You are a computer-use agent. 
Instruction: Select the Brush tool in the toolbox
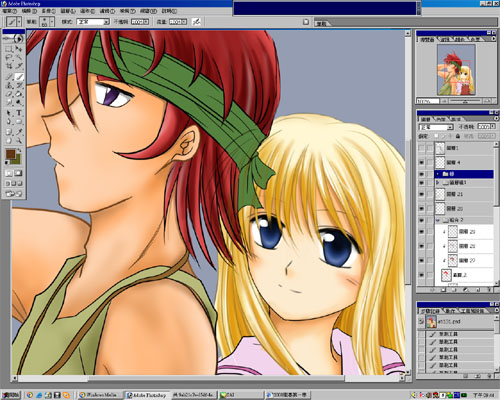coord(19,77)
